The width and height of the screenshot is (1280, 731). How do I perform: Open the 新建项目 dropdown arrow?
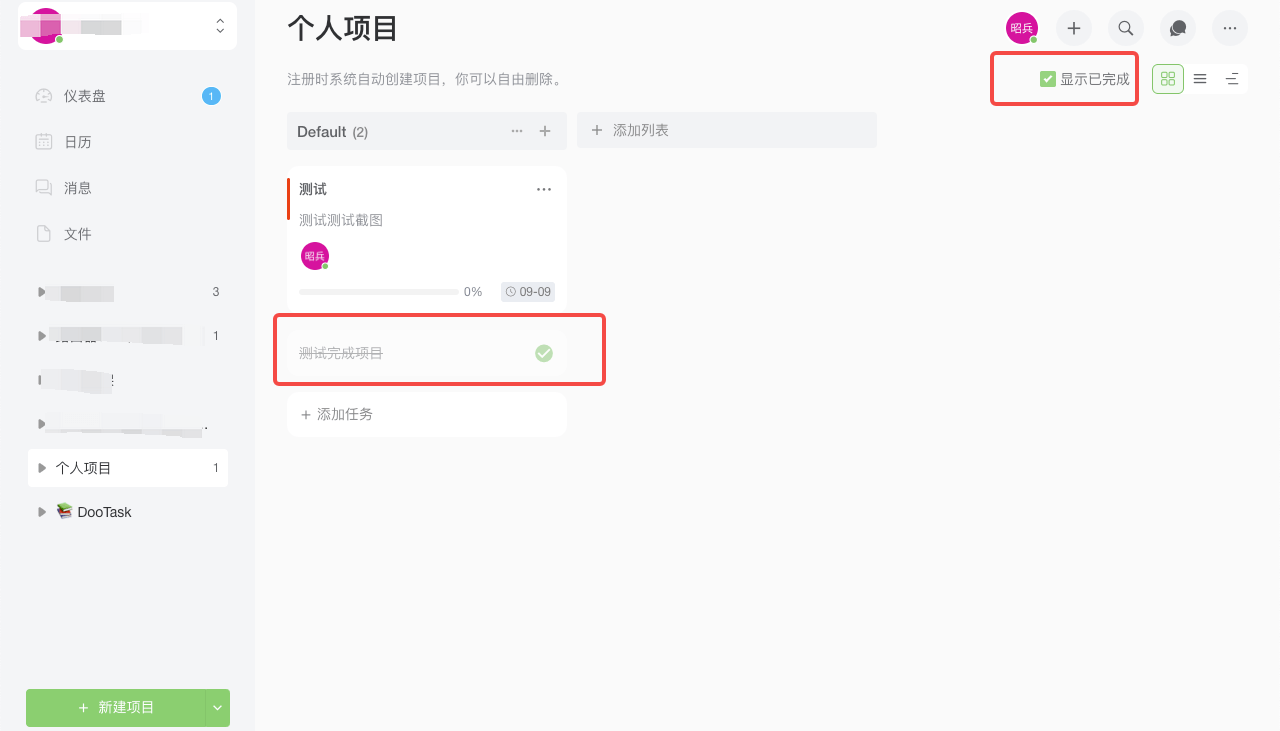218,708
